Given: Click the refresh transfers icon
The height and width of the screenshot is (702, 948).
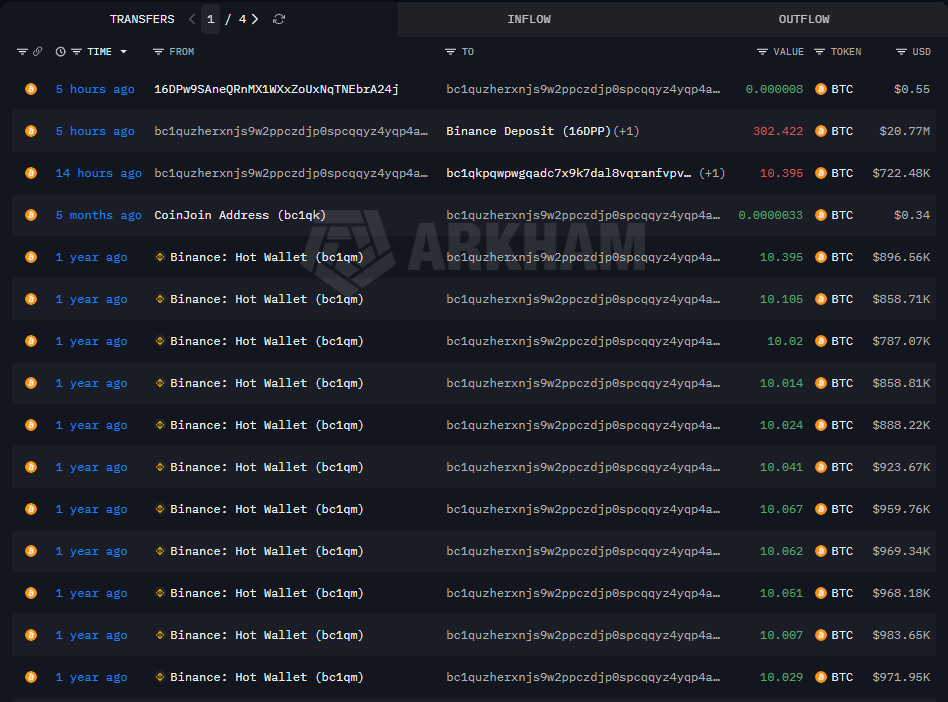Looking at the screenshot, I should 279,19.
